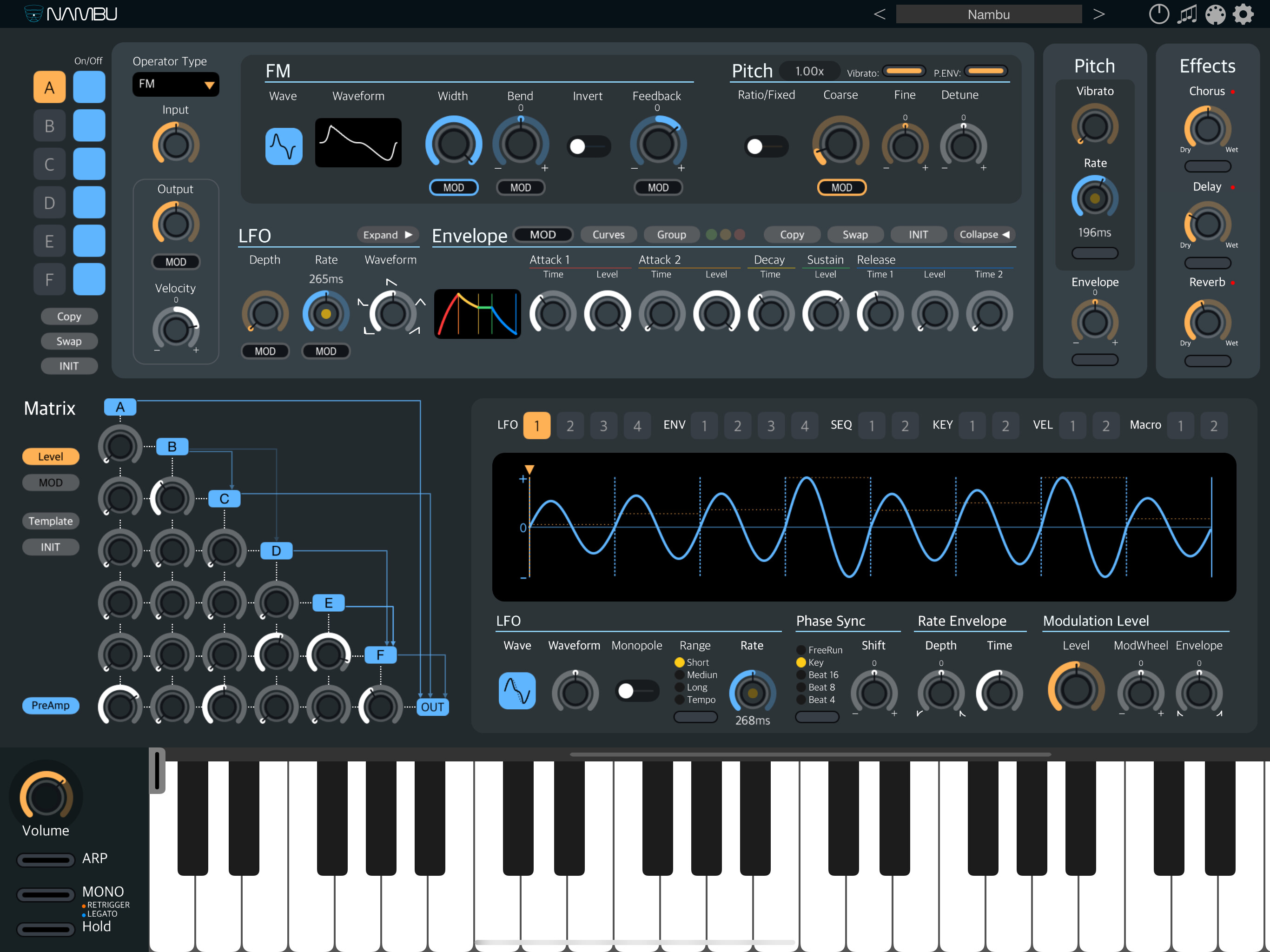This screenshot has height=952, width=1270.
Task: Select Tempo range radio option
Action: click(x=680, y=700)
